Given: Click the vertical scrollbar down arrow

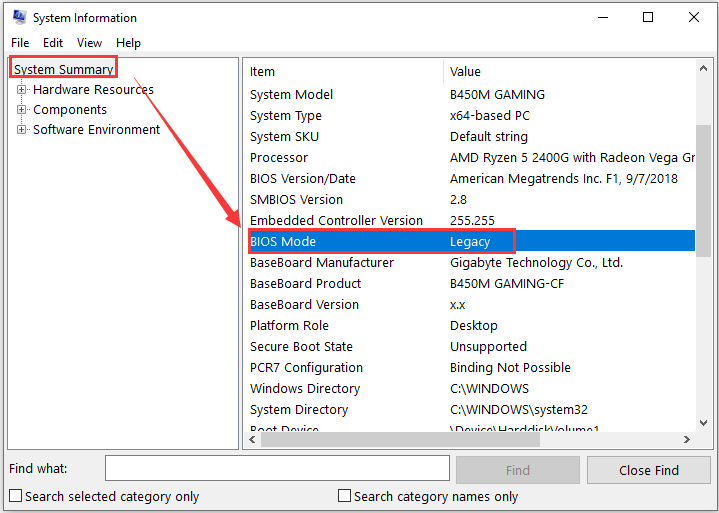Looking at the screenshot, I should coord(703,423).
